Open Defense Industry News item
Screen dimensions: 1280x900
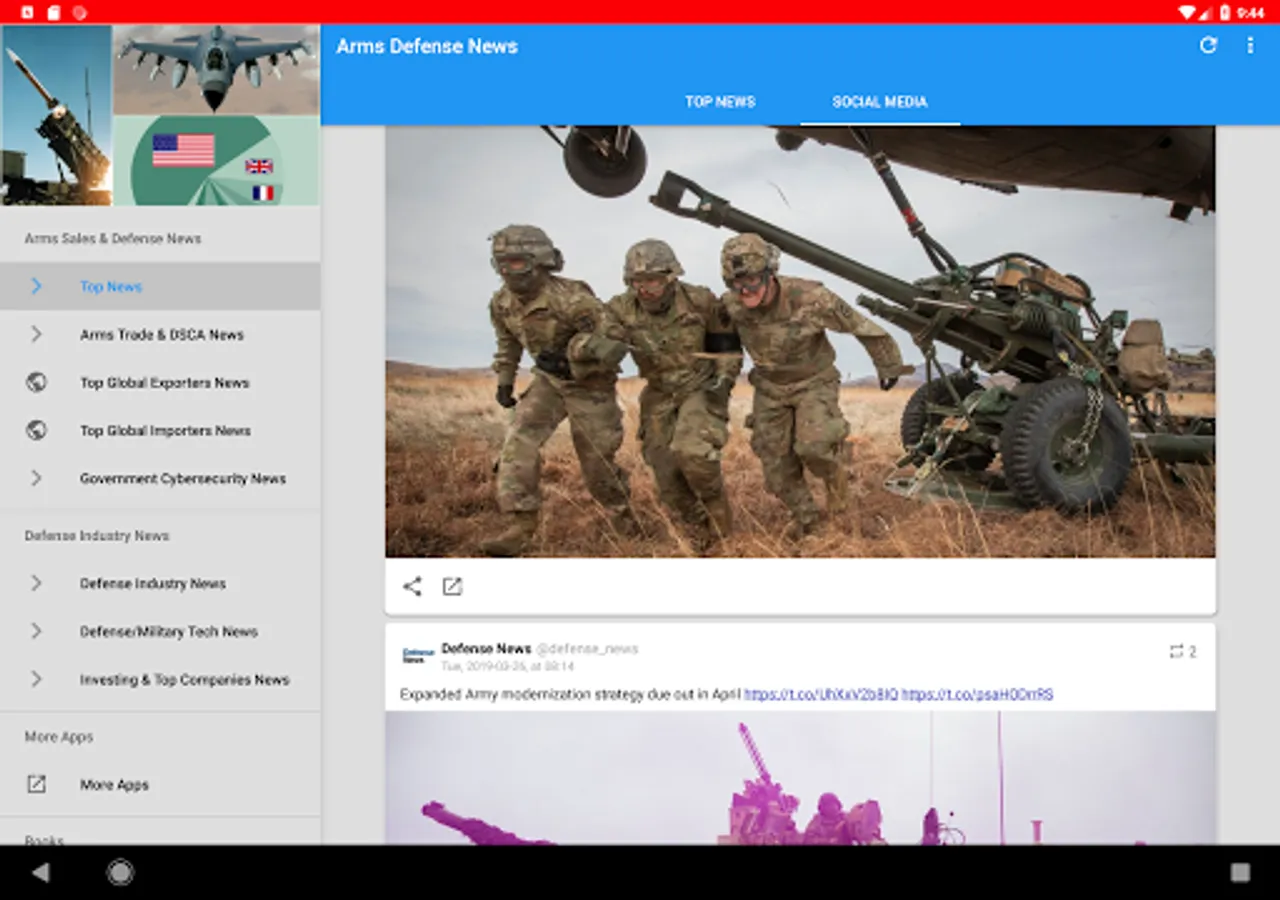pyautogui.click(x=160, y=583)
